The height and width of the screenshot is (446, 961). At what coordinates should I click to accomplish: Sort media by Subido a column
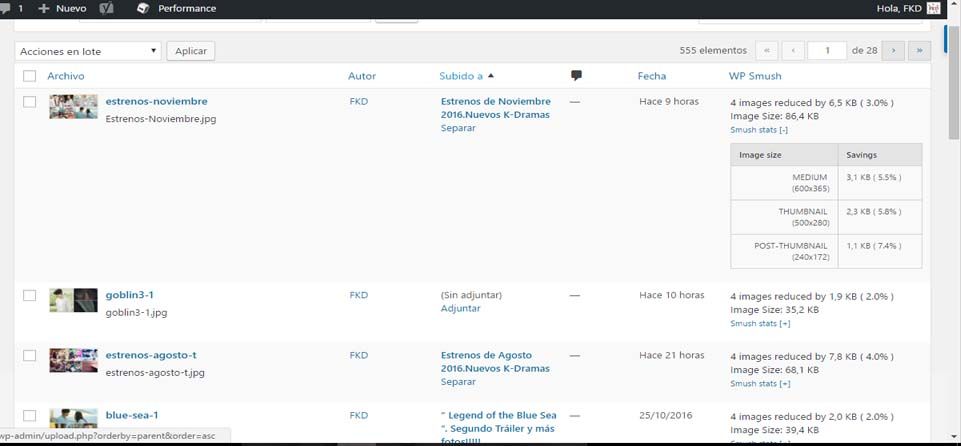pos(461,76)
